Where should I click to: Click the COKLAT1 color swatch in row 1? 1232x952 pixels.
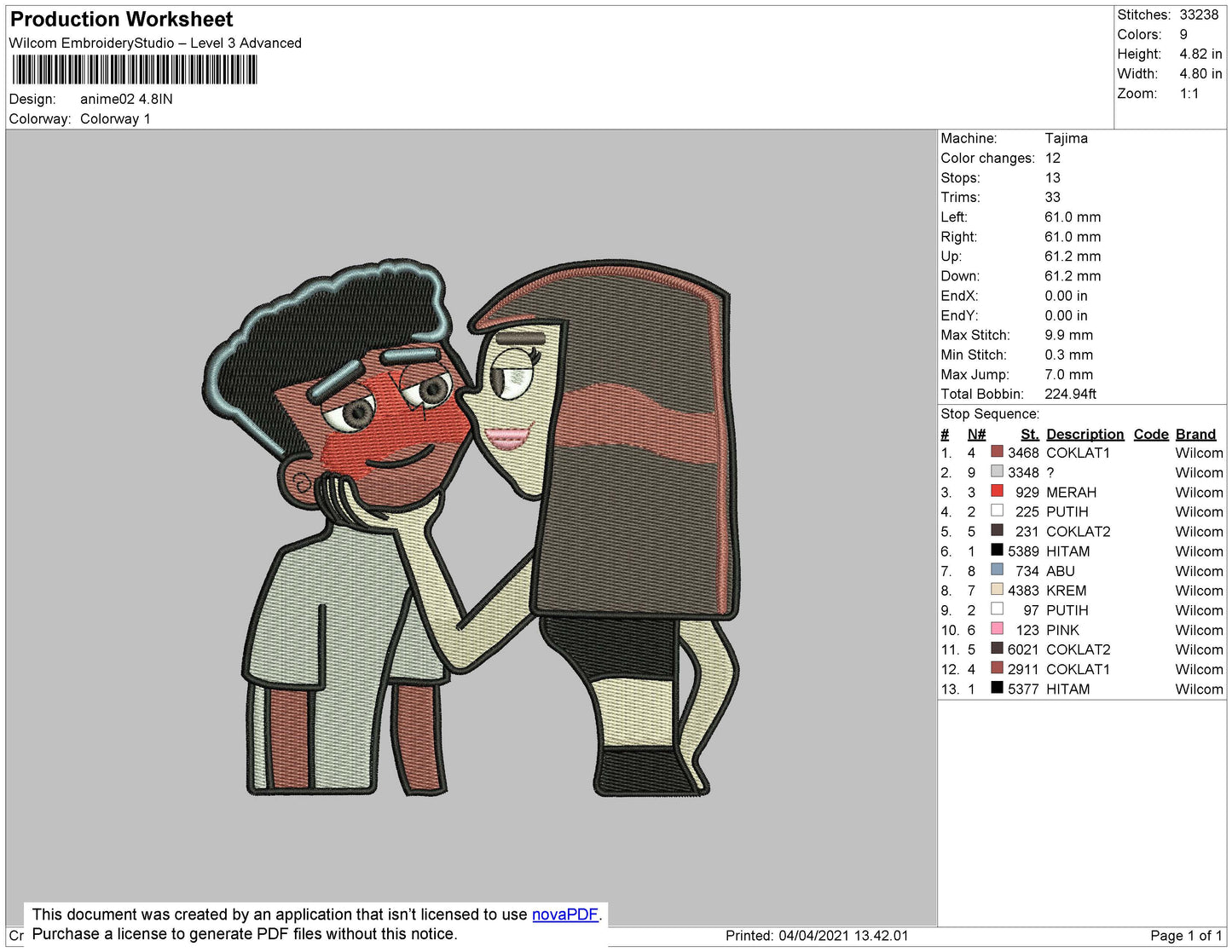click(x=997, y=452)
